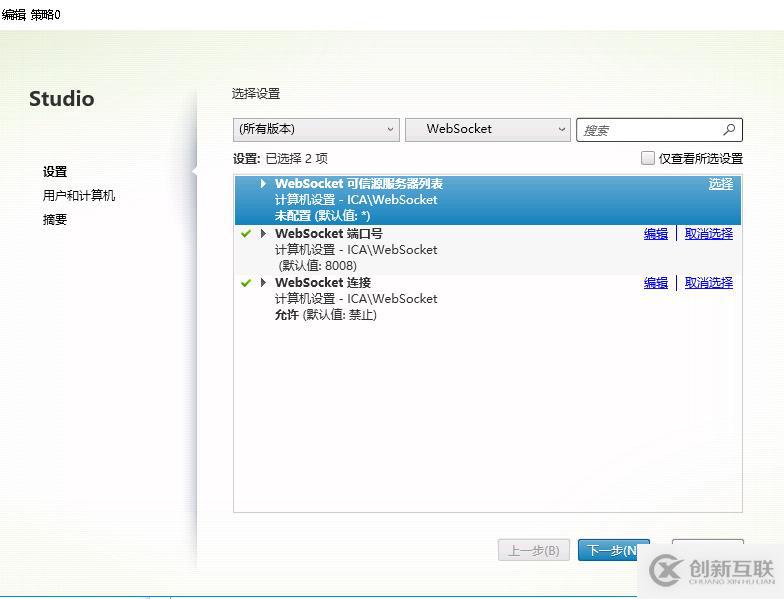This screenshot has width=784, height=599.
Task: Click 取消选择 link for WebSocket 连接
Action: 708,283
